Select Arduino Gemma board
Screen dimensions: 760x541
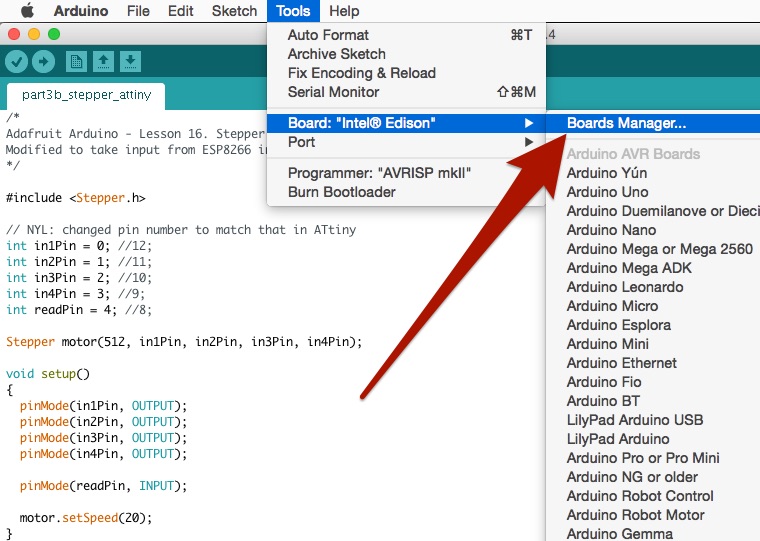click(653, 534)
